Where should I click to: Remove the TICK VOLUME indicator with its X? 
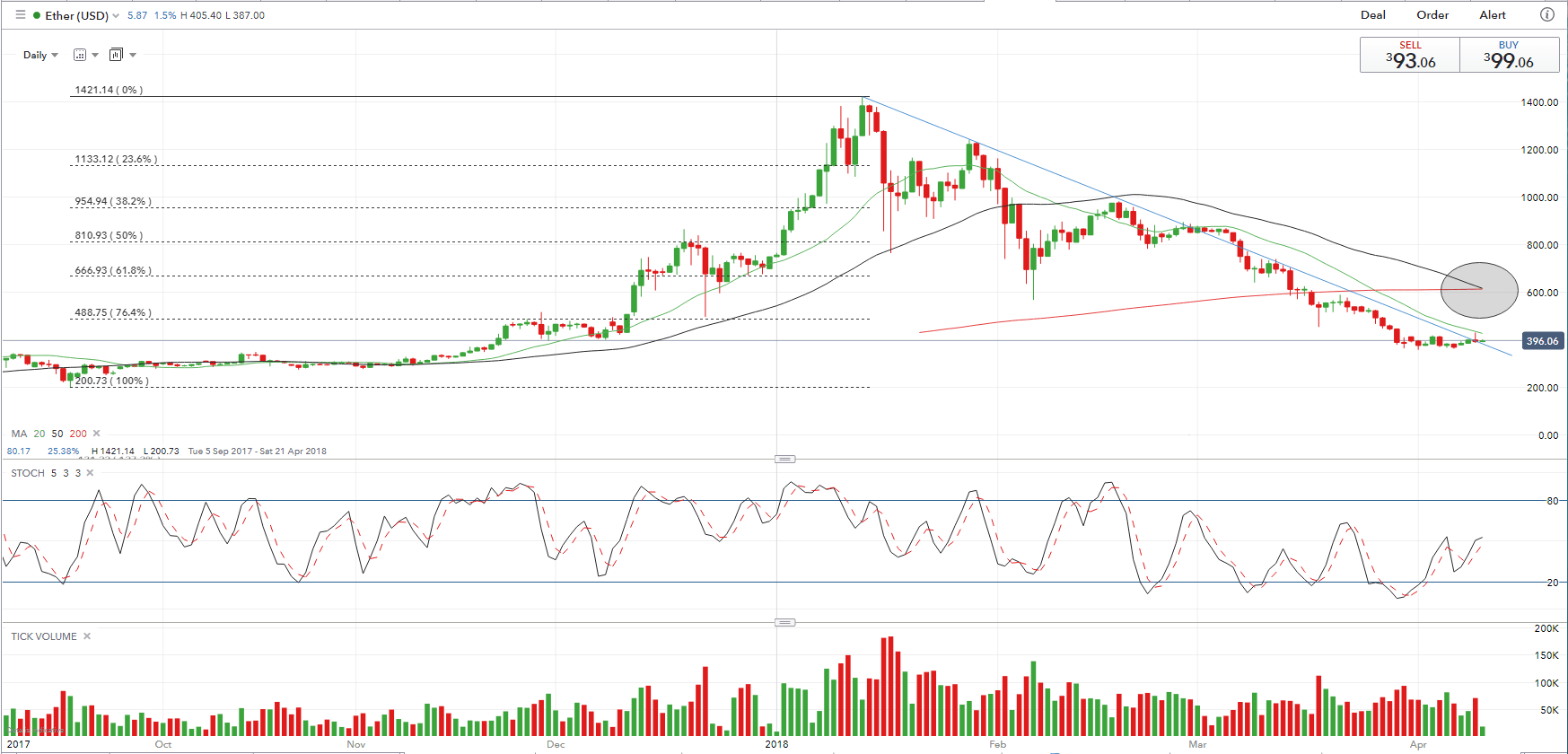tap(87, 636)
